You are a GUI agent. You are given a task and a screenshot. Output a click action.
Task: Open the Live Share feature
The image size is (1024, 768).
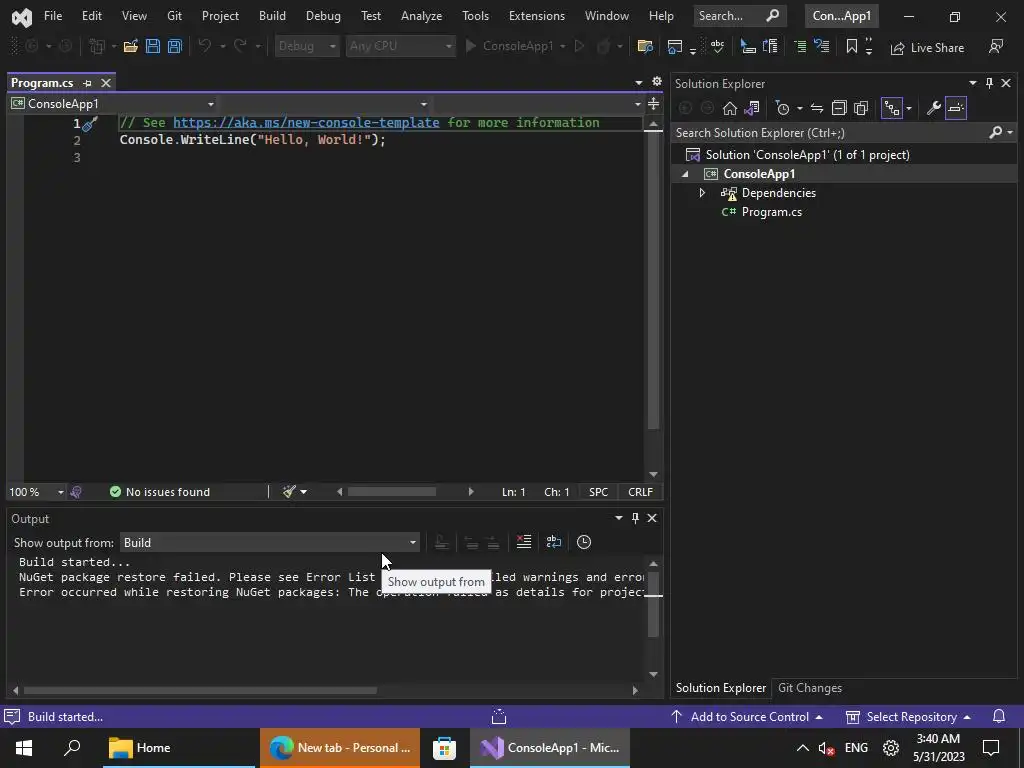tap(927, 48)
